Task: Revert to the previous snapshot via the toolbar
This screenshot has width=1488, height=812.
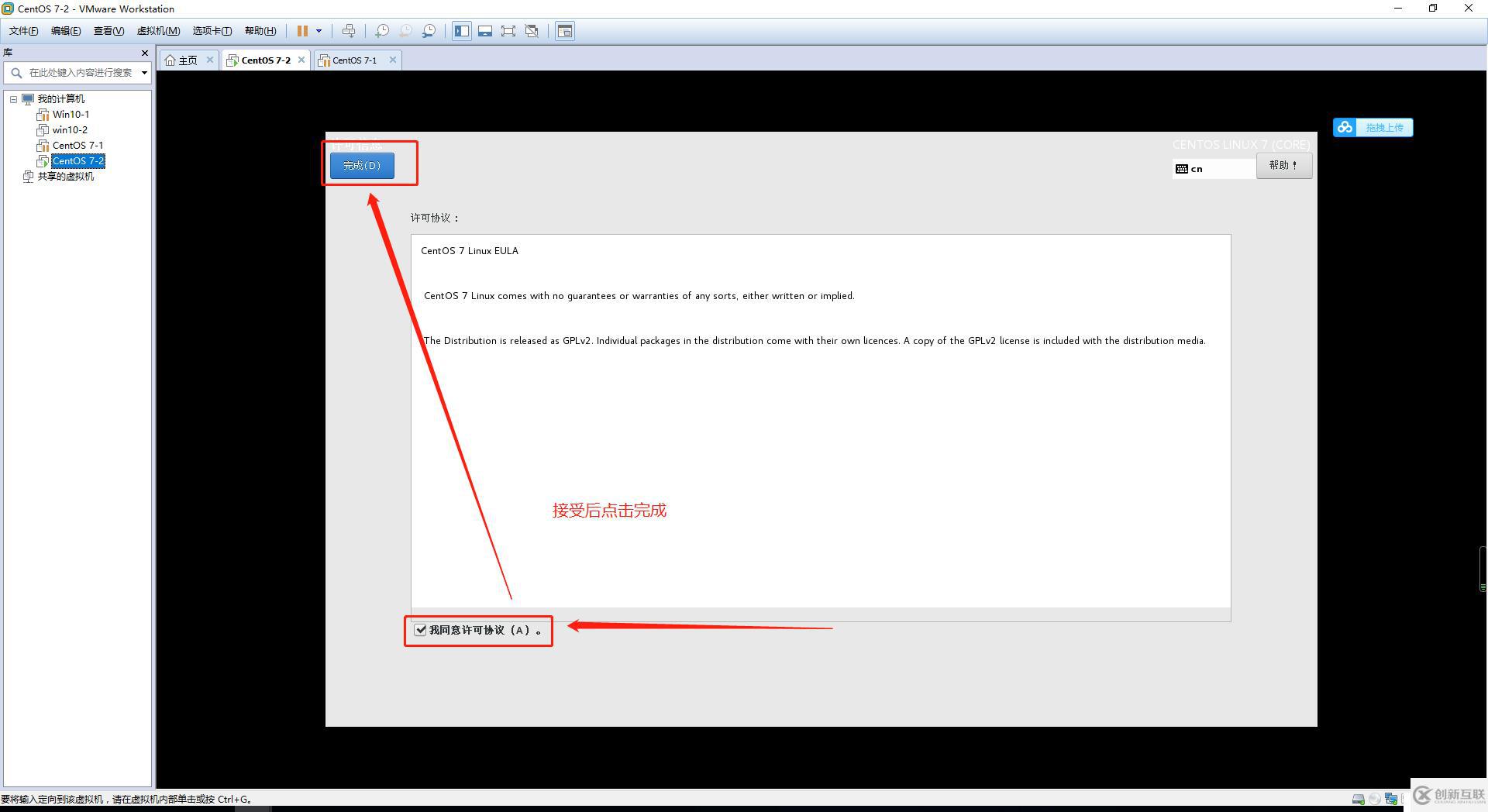Action: click(x=405, y=31)
